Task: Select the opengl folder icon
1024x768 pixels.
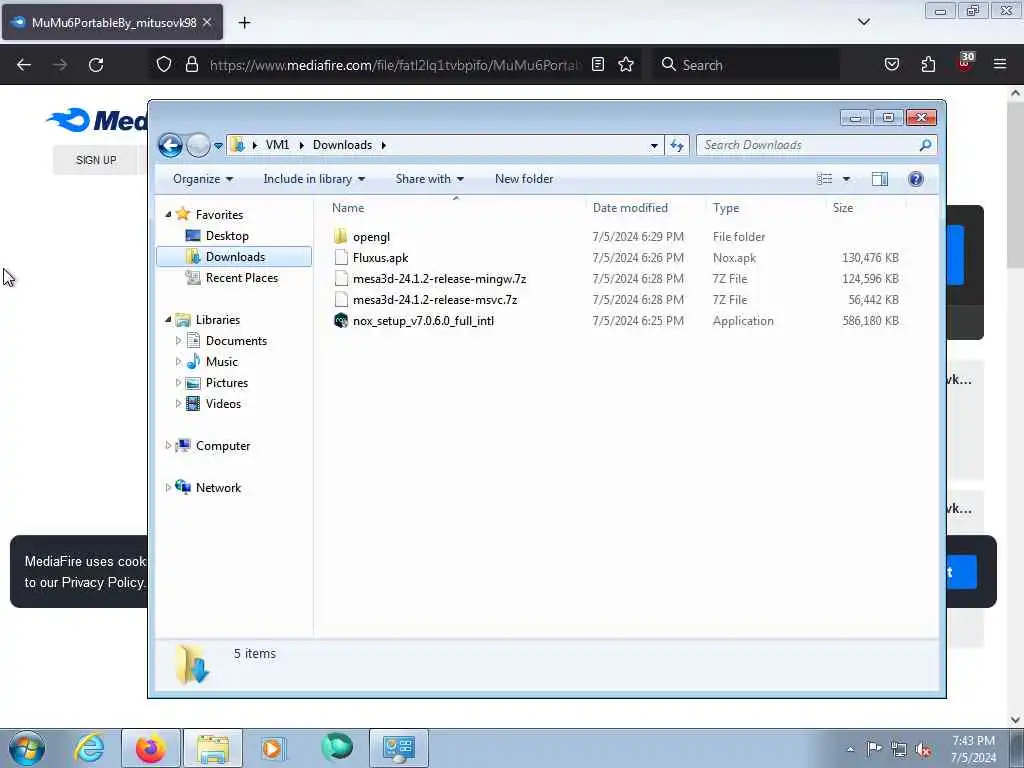Action: [x=340, y=236]
